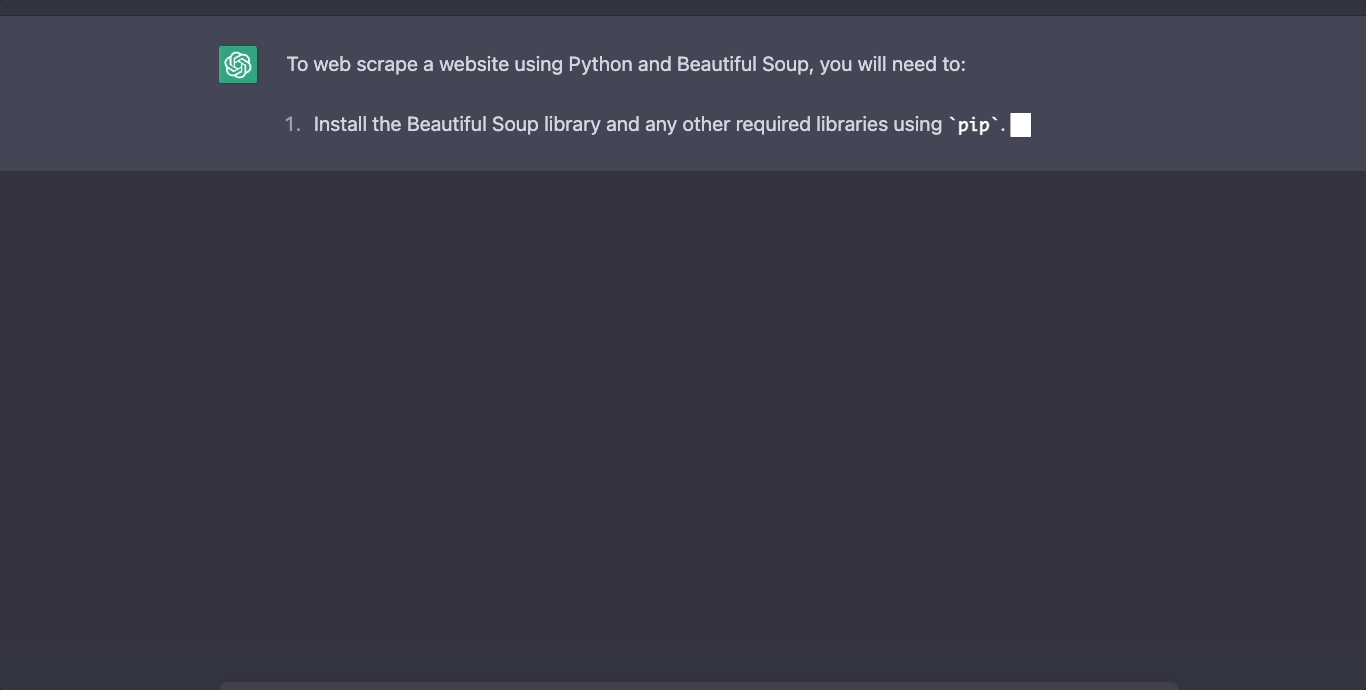Click the empty dark area below the response

click(683, 400)
